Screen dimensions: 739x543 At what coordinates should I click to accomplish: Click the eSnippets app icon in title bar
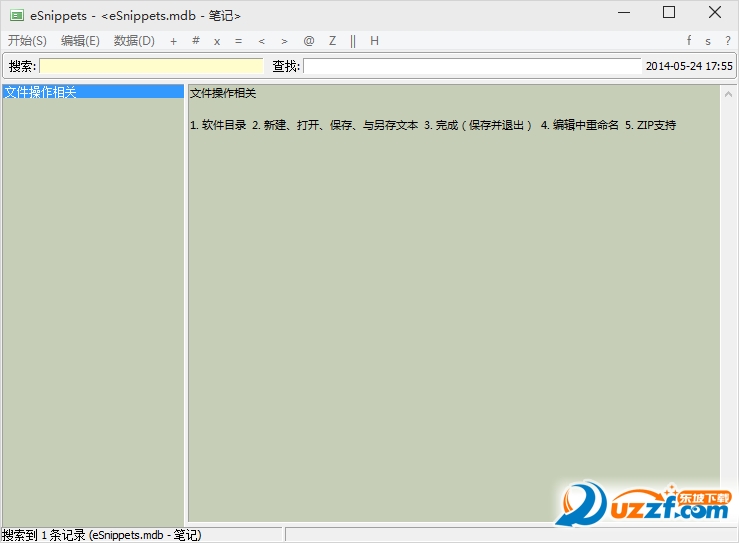pyautogui.click(x=17, y=16)
